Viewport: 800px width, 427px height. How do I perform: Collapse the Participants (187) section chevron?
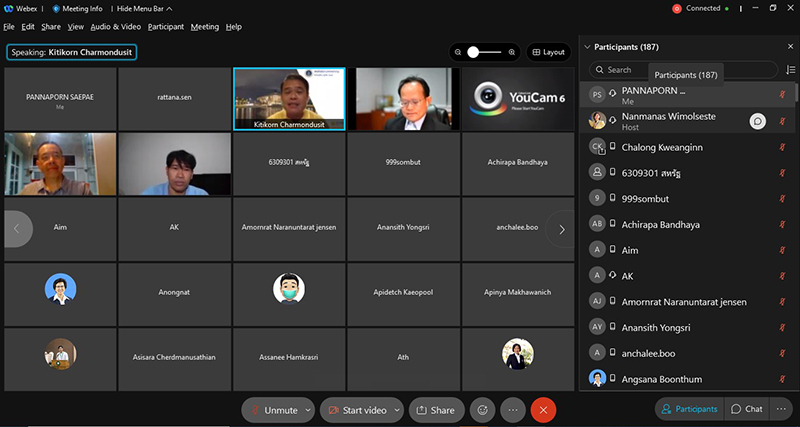click(x=586, y=47)
